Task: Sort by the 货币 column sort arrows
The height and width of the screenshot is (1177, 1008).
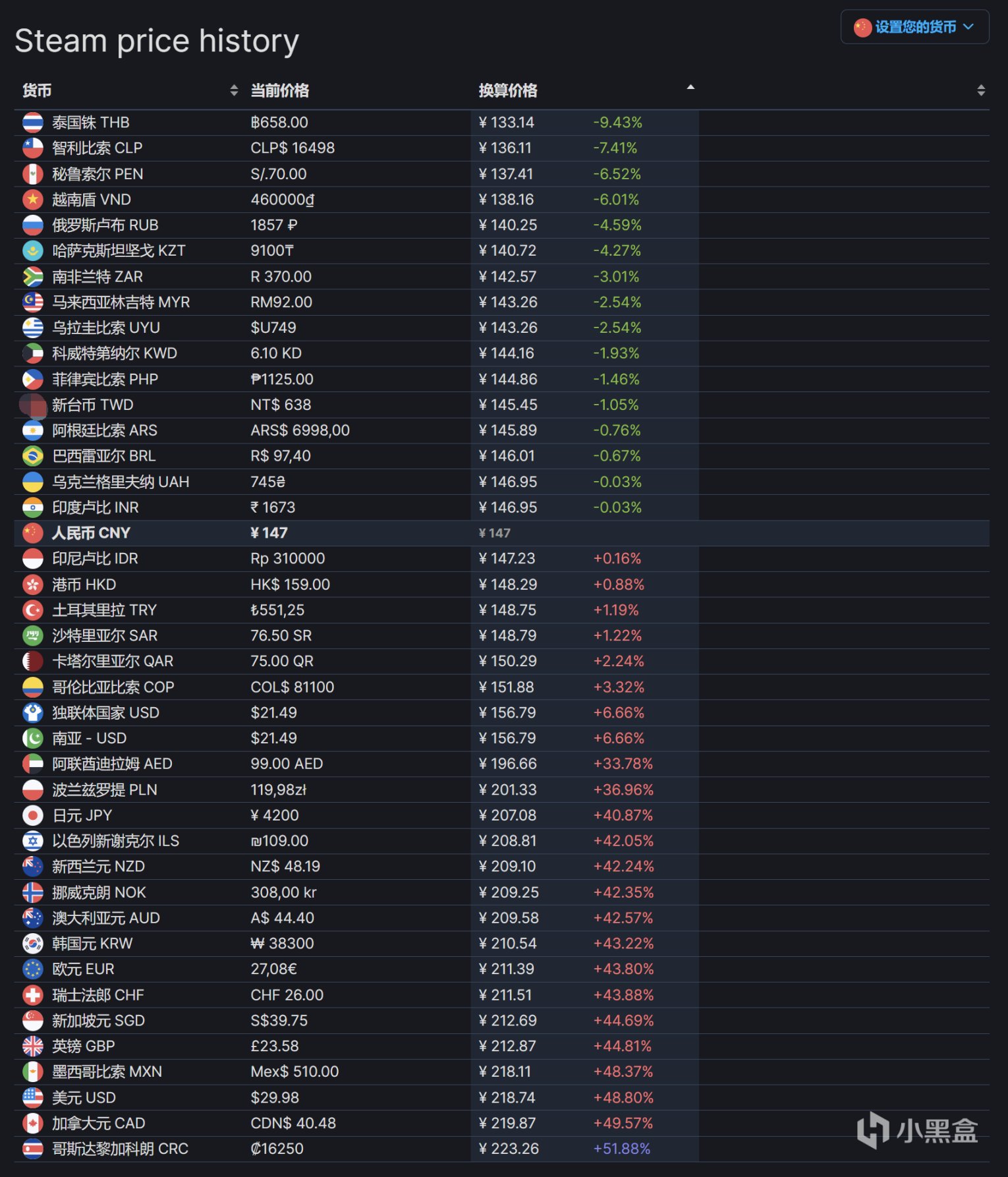Action: (234, 91)
